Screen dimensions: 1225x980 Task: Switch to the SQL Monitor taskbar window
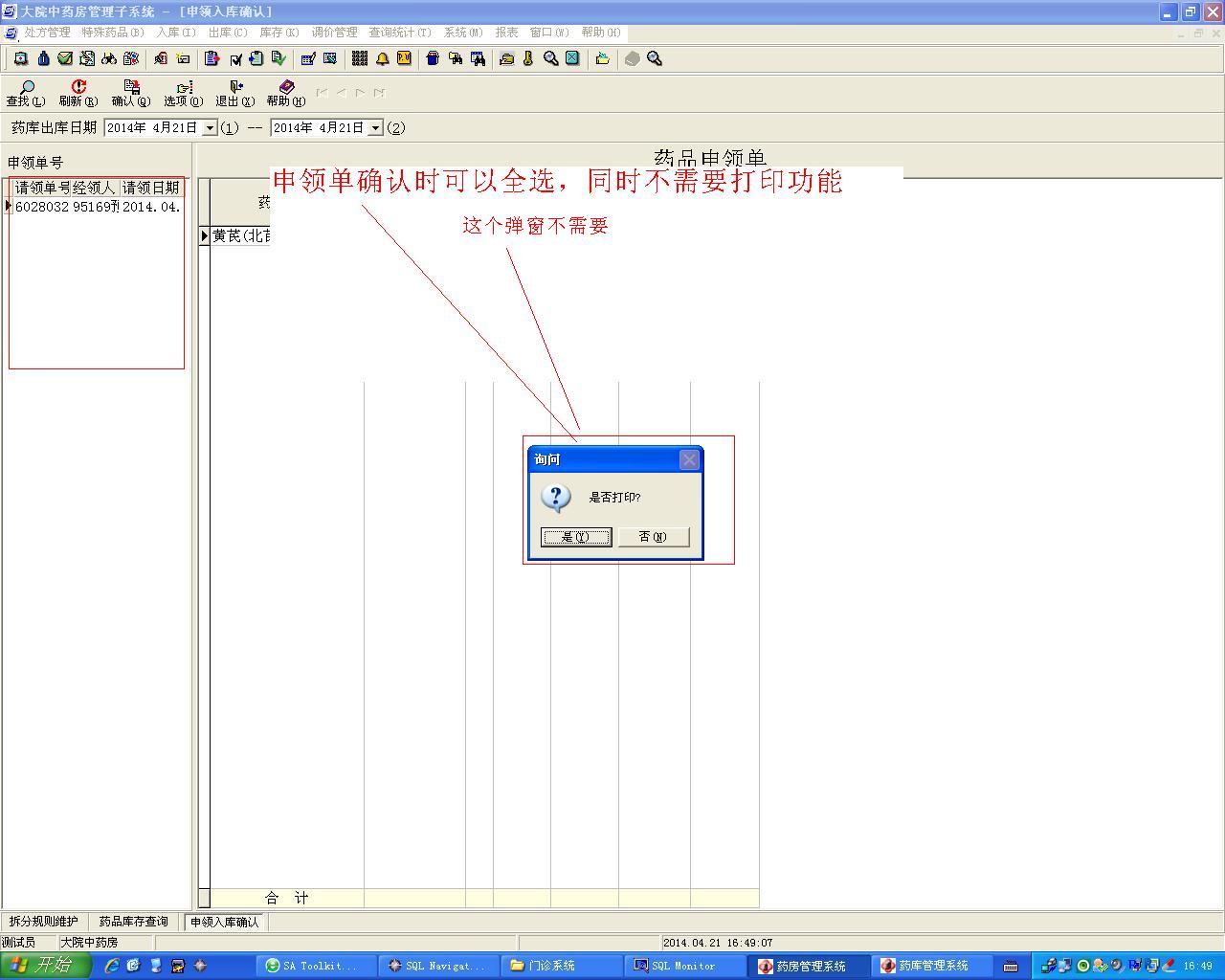[683, 966]
